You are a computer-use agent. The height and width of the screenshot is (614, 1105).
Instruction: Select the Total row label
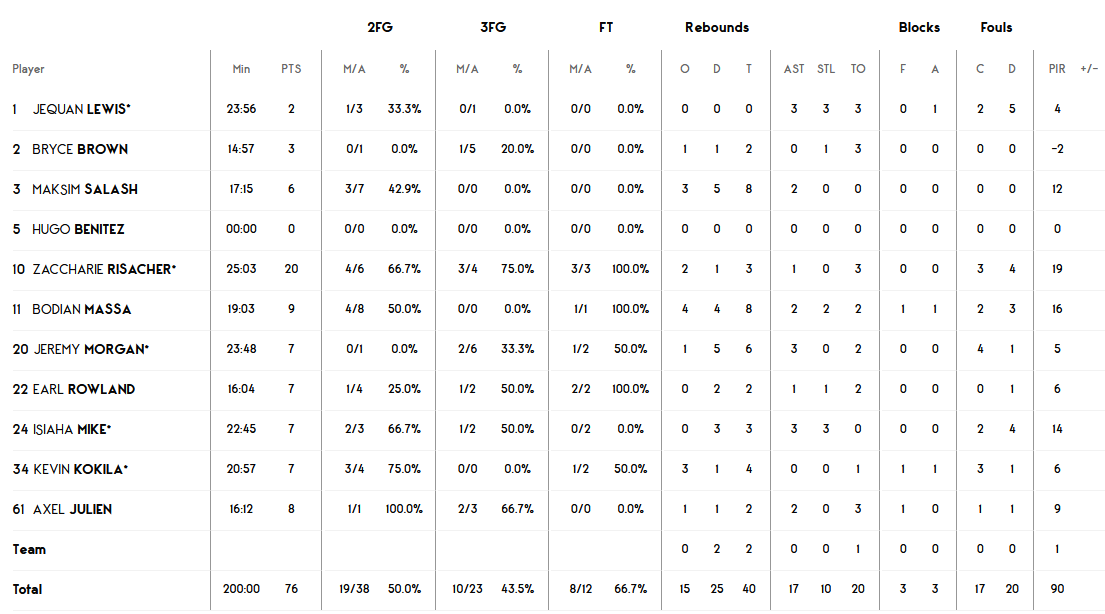pos(27,589)
